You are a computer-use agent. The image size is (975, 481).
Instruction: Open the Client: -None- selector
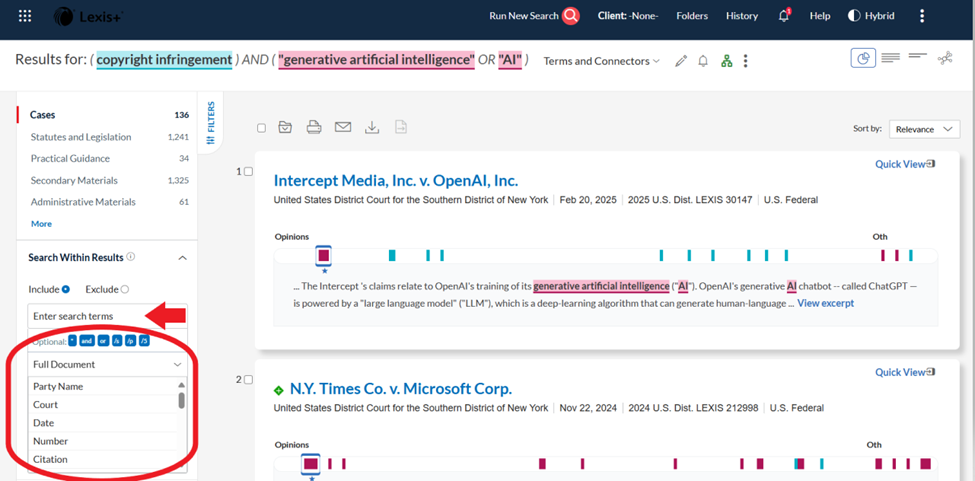click(x=628, y=16)
